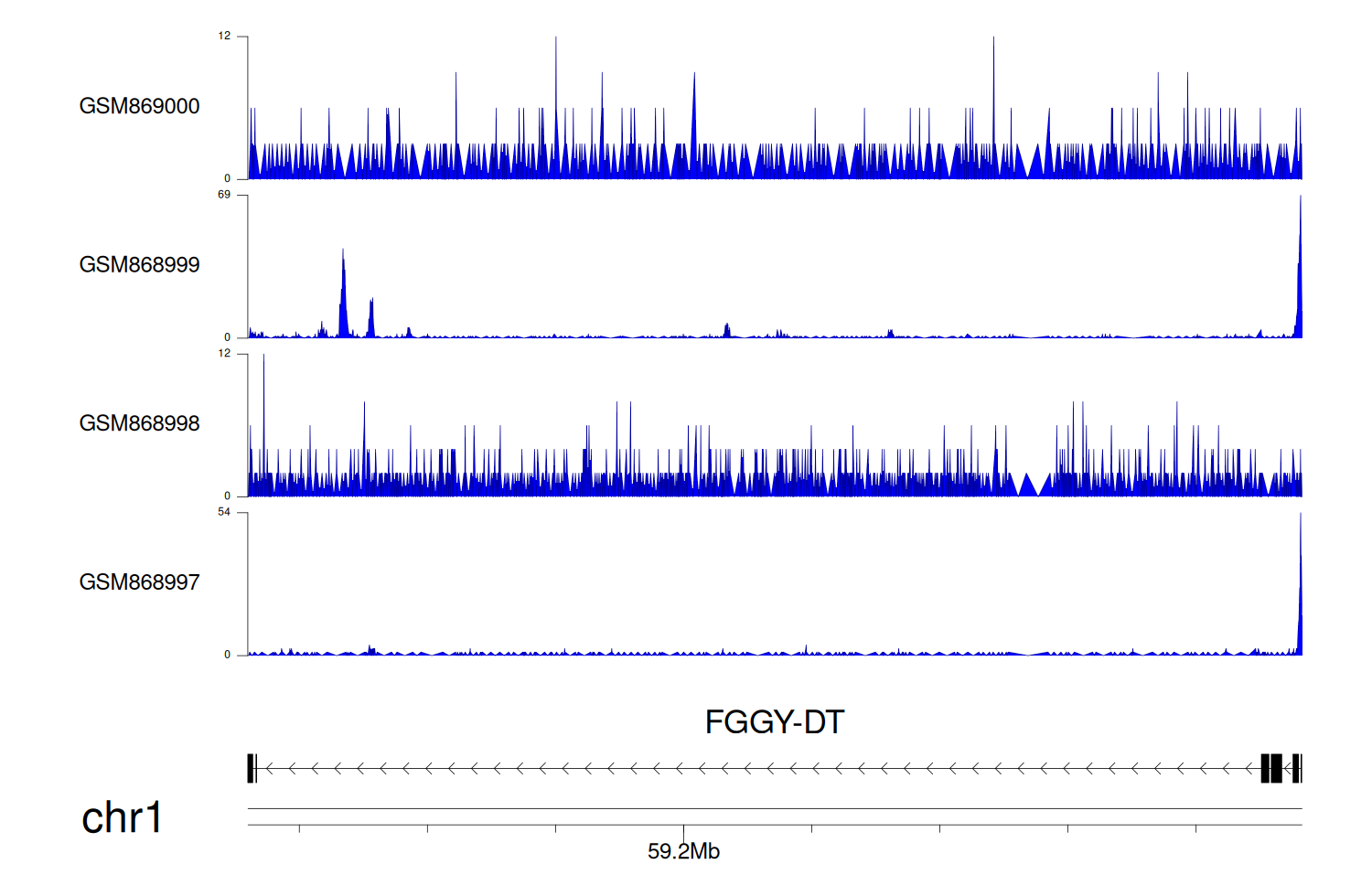Click the y-axis maximum 69 label
Image resolution: width=1372 pixels, height=896 pixels.
[x=224, y=195]
